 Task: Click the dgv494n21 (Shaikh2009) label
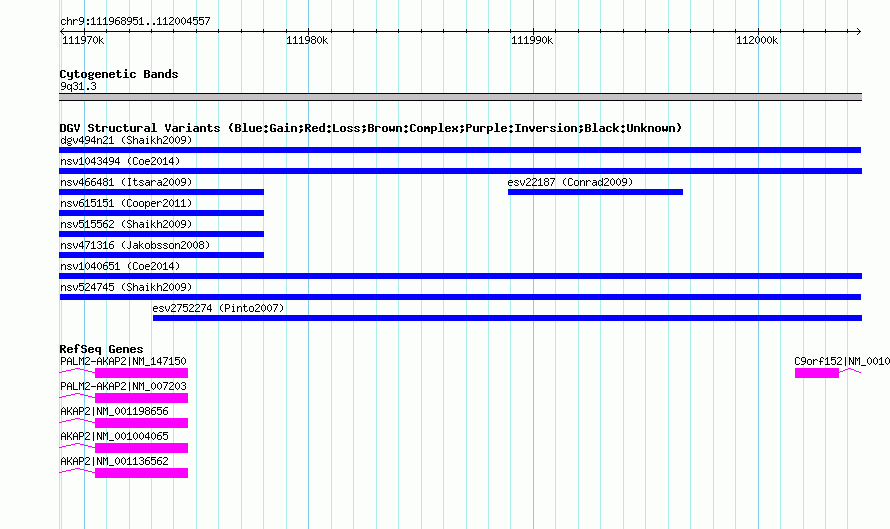[x=126, y=140]
